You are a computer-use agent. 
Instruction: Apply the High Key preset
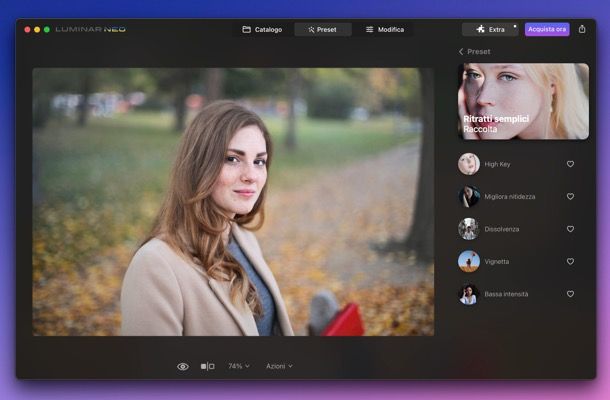pos(517,164)
